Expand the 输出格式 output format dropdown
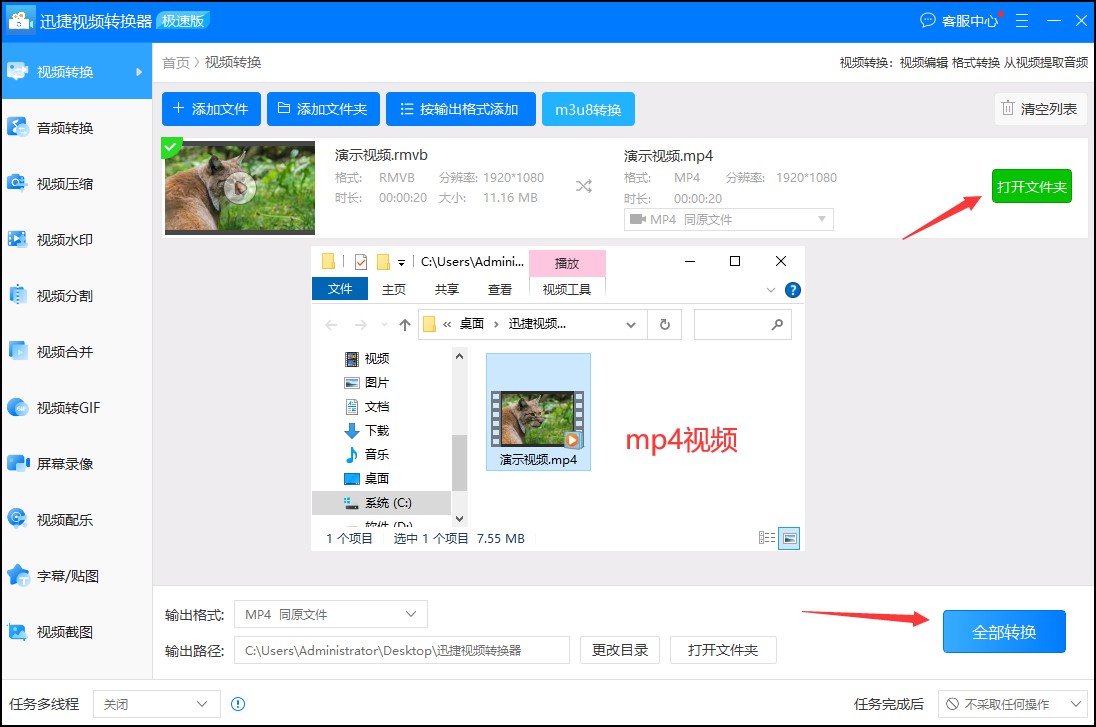 330,614
